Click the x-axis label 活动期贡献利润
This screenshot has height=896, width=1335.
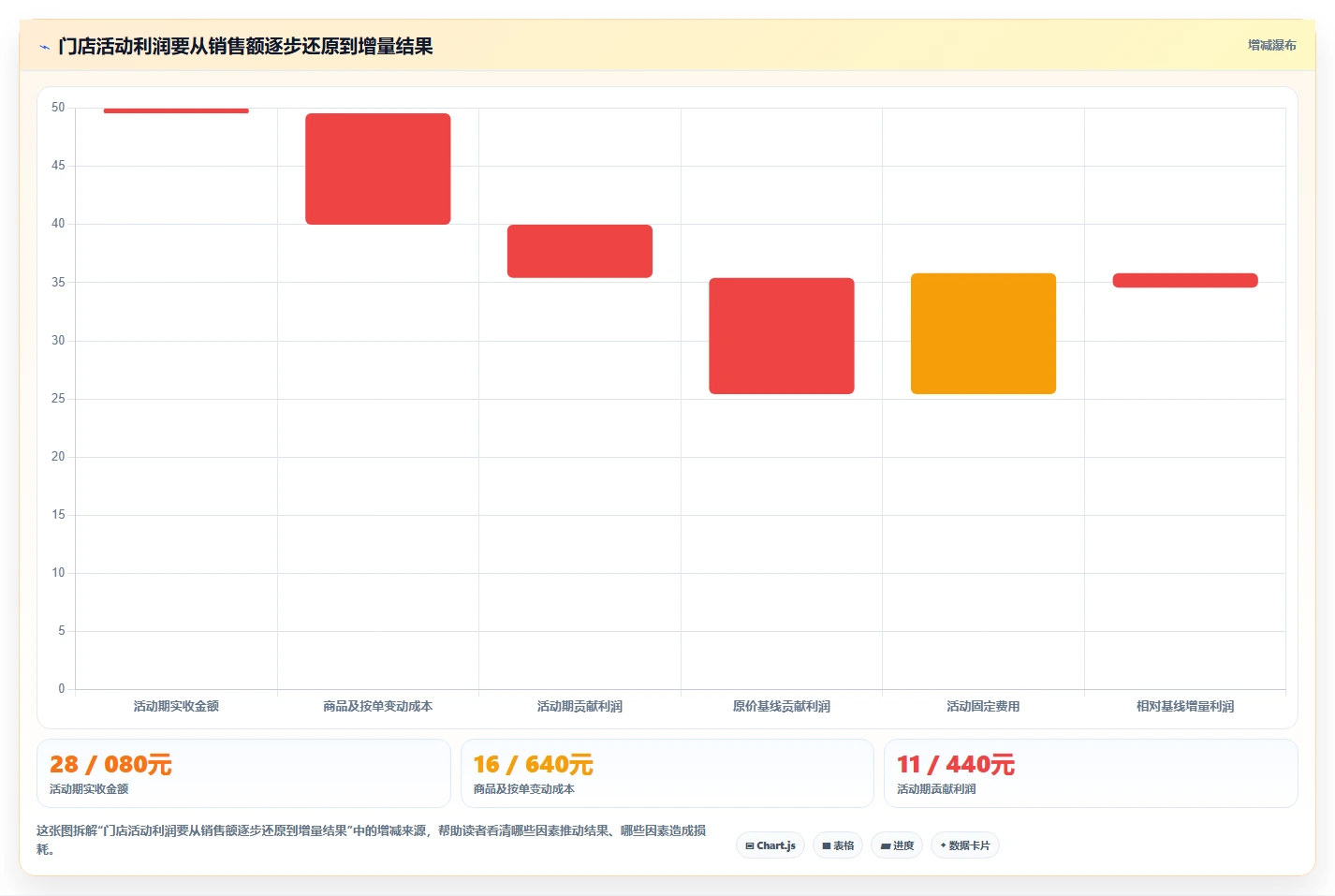[579, 706]
